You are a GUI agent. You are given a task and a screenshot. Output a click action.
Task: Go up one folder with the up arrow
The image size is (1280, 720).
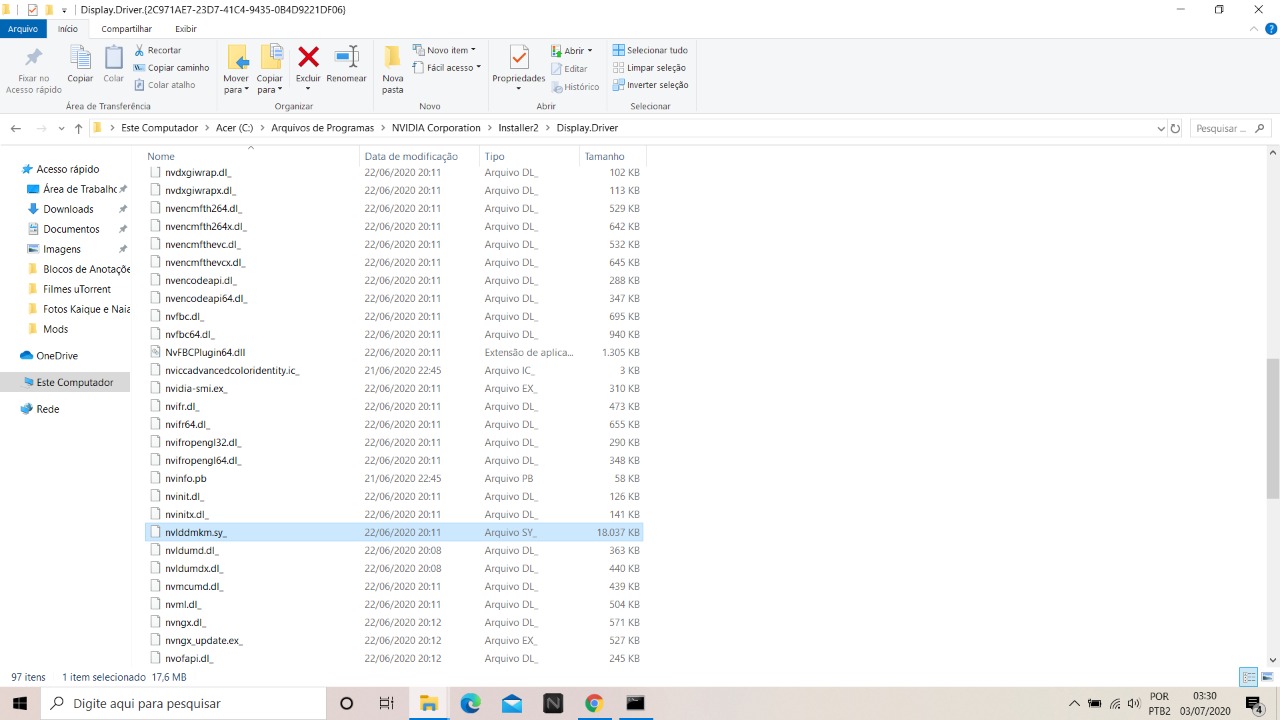point(78,128)
